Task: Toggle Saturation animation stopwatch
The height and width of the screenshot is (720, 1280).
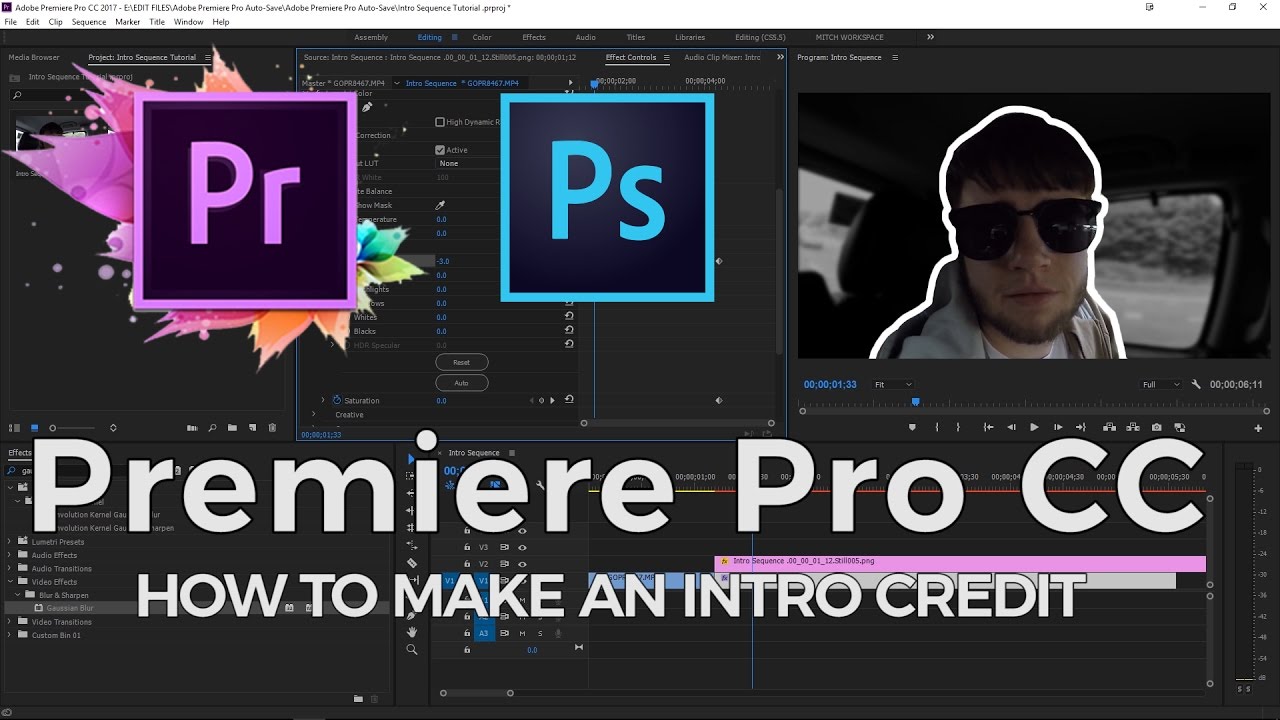Action: point(336,400)
